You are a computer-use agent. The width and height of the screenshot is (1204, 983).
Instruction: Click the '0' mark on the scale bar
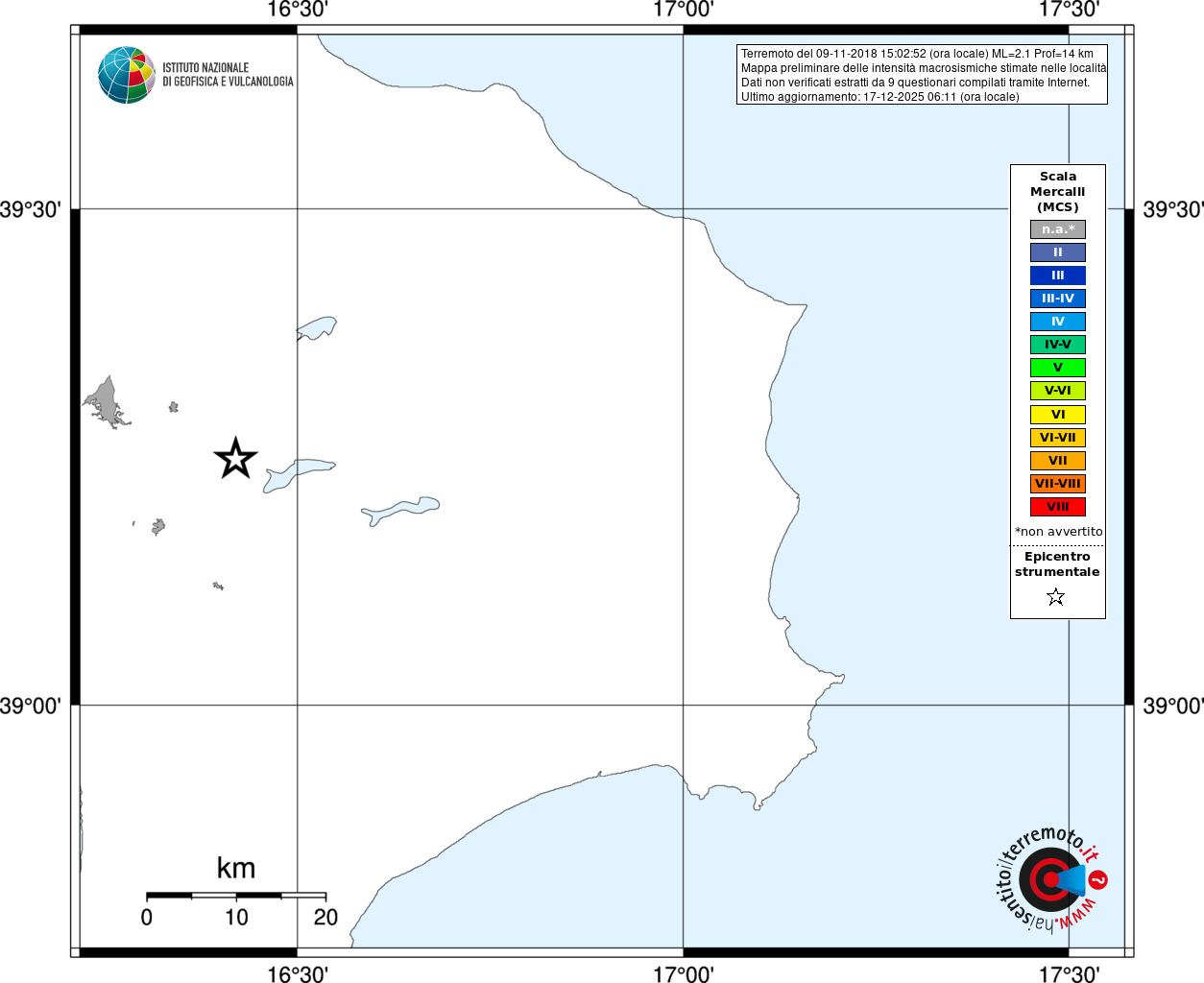tap(146, 917)
